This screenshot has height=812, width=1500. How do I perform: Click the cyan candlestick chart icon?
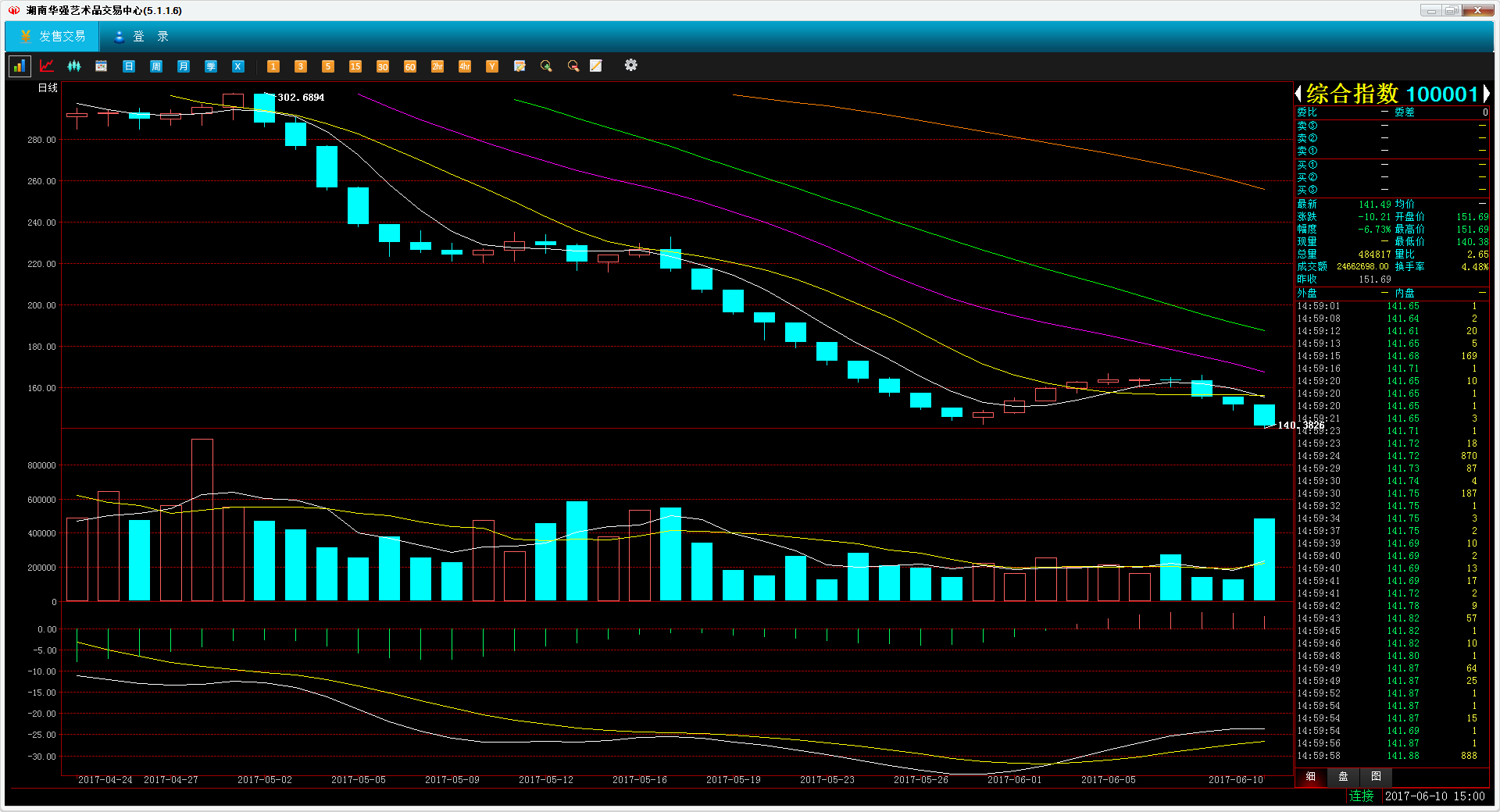click(x=74, y=66)
